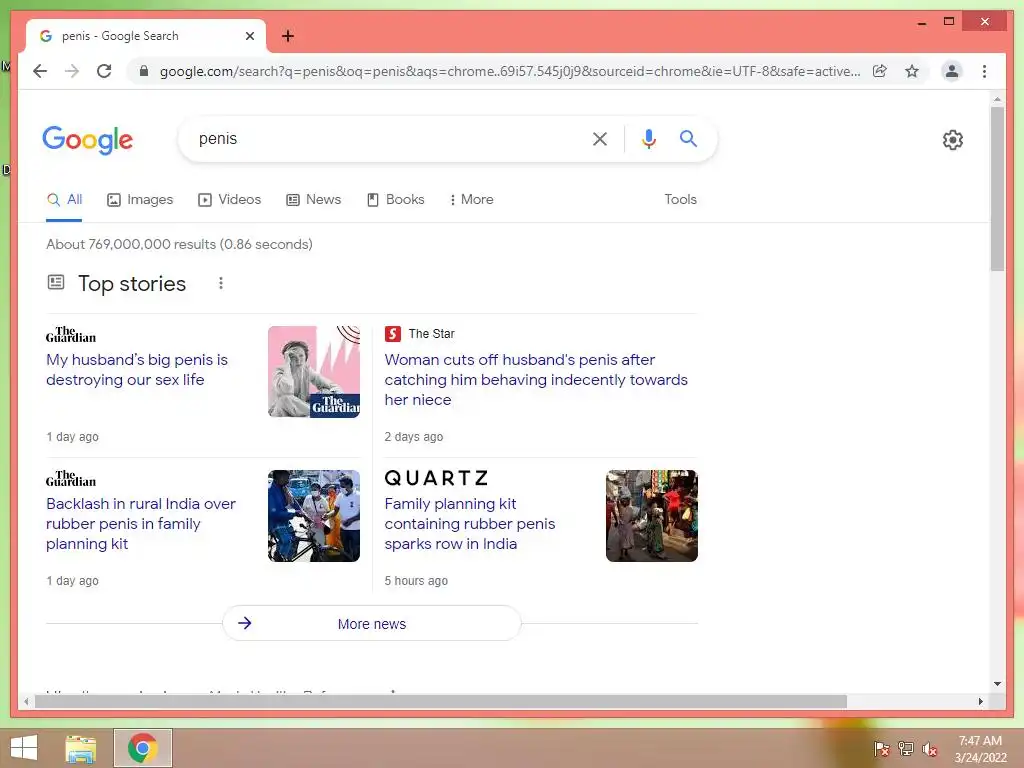Screen dimensions: 1024x768
Task: Switch to the Books tab
Action: [395, 199]
